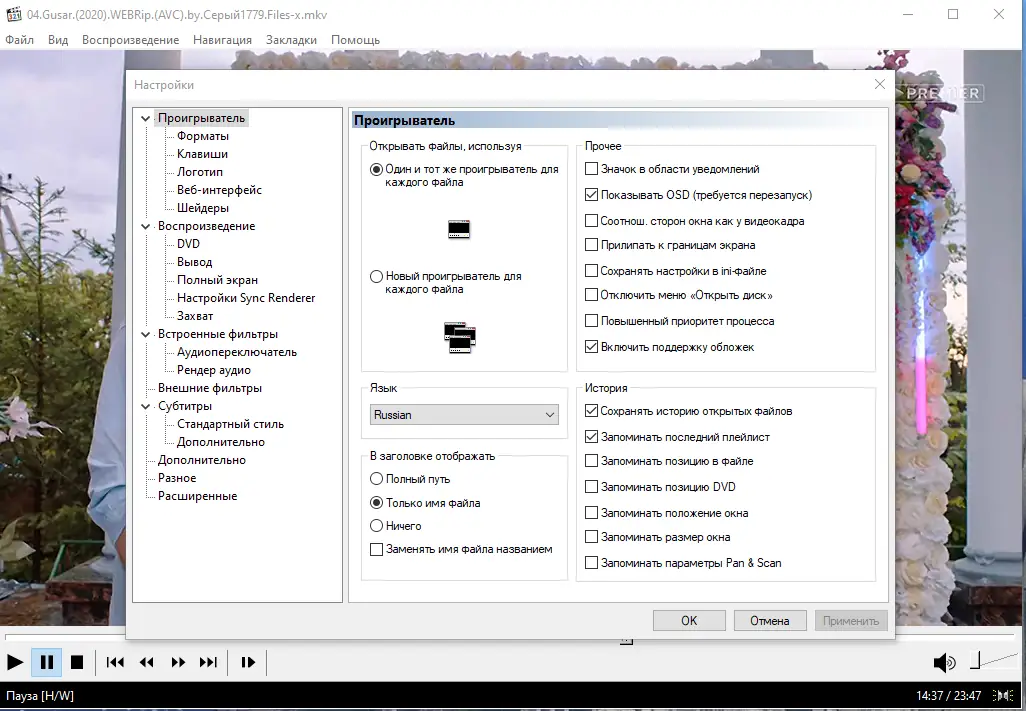Screen dimensions: 1026x711
Task: Open the Шейдеры settings page
Action: (x=203, y=208)
